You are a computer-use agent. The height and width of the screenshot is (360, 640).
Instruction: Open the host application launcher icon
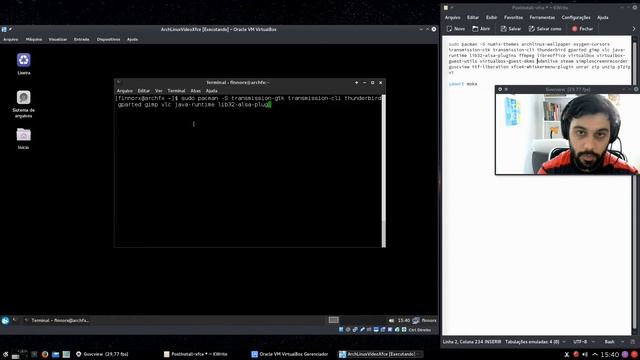[x=5, y=354]
